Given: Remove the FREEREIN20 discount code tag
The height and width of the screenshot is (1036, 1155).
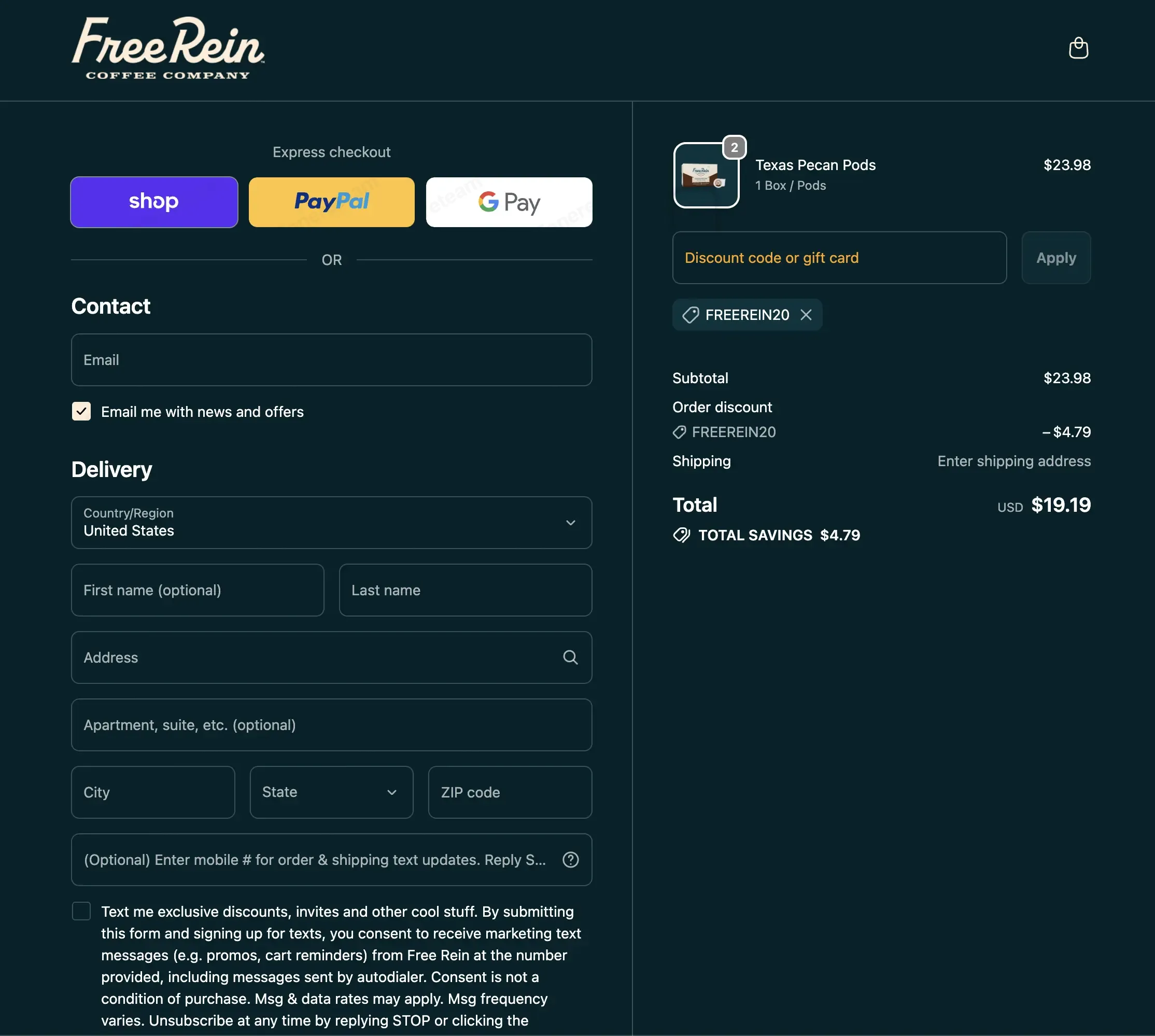Looking at the screenshot, I should tap(806, 315).
